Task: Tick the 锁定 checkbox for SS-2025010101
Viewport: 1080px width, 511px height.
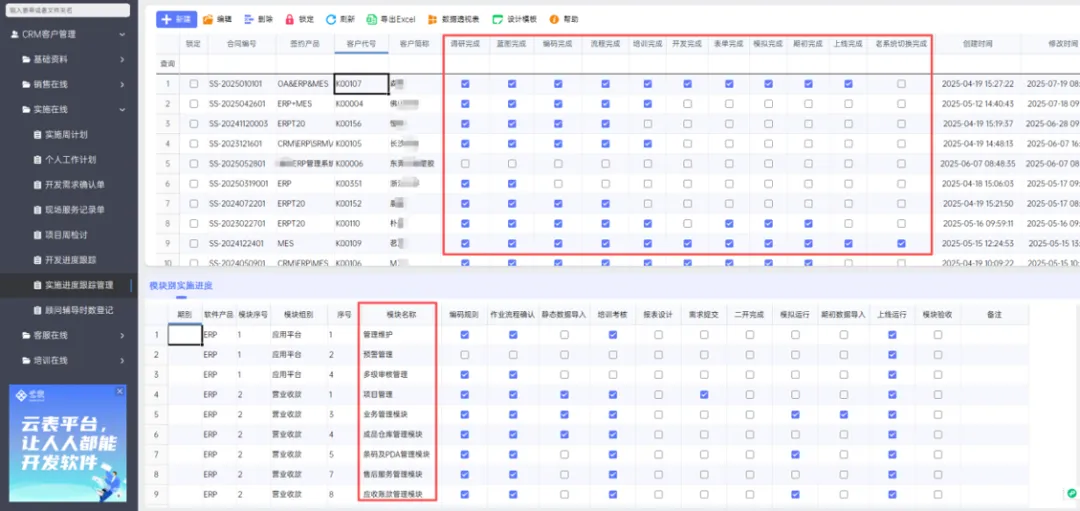Action: pos(194,84)
